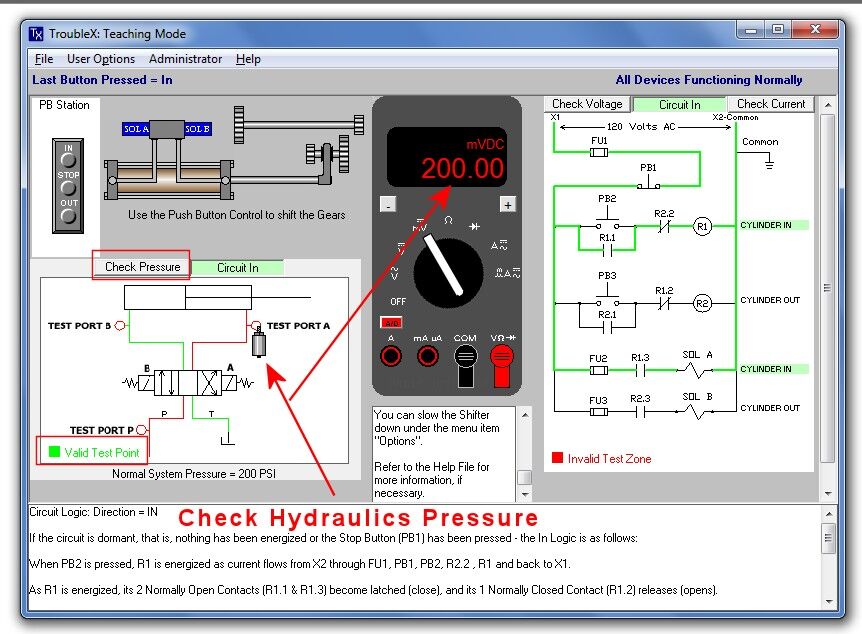Click fuse FU2 in ladder diagram
Screen dimensions: 862x634
pyautogui.click(x=599, y=370)
